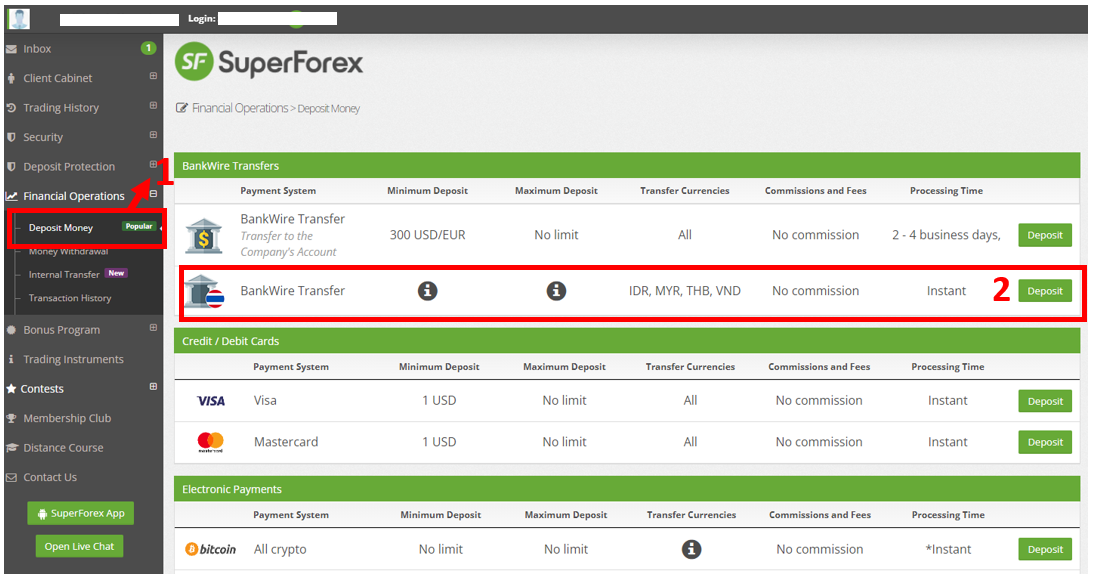Open the Inbox menu item

coord(37,49)
